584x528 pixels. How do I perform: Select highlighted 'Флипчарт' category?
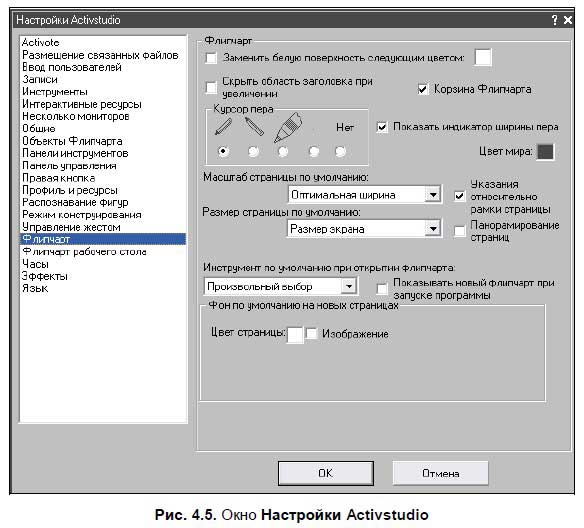pyautogui.click(x=103, y=239)
